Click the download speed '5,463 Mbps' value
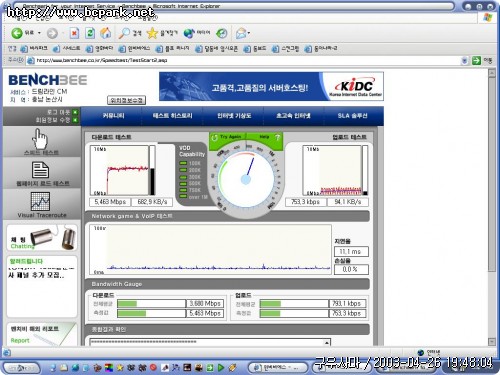The height and width of the screenshot is (375, 500). (110, 202)
